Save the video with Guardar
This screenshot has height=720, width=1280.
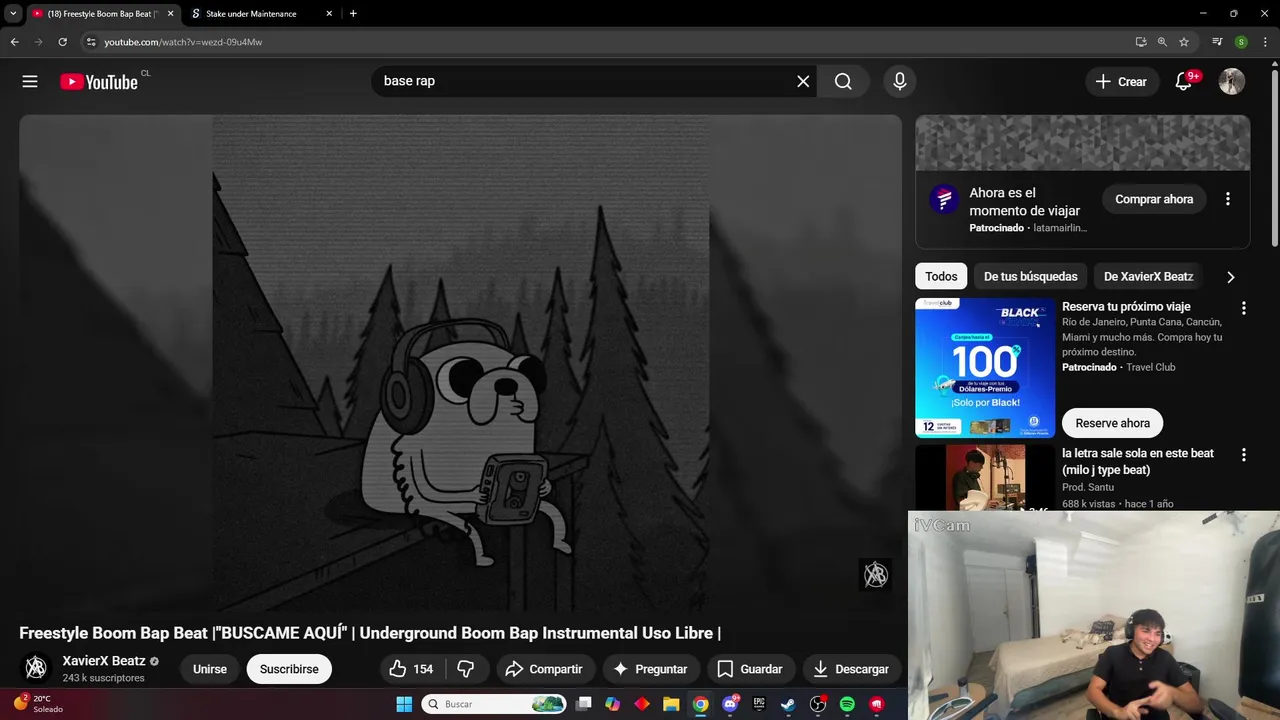coord(750,669)
